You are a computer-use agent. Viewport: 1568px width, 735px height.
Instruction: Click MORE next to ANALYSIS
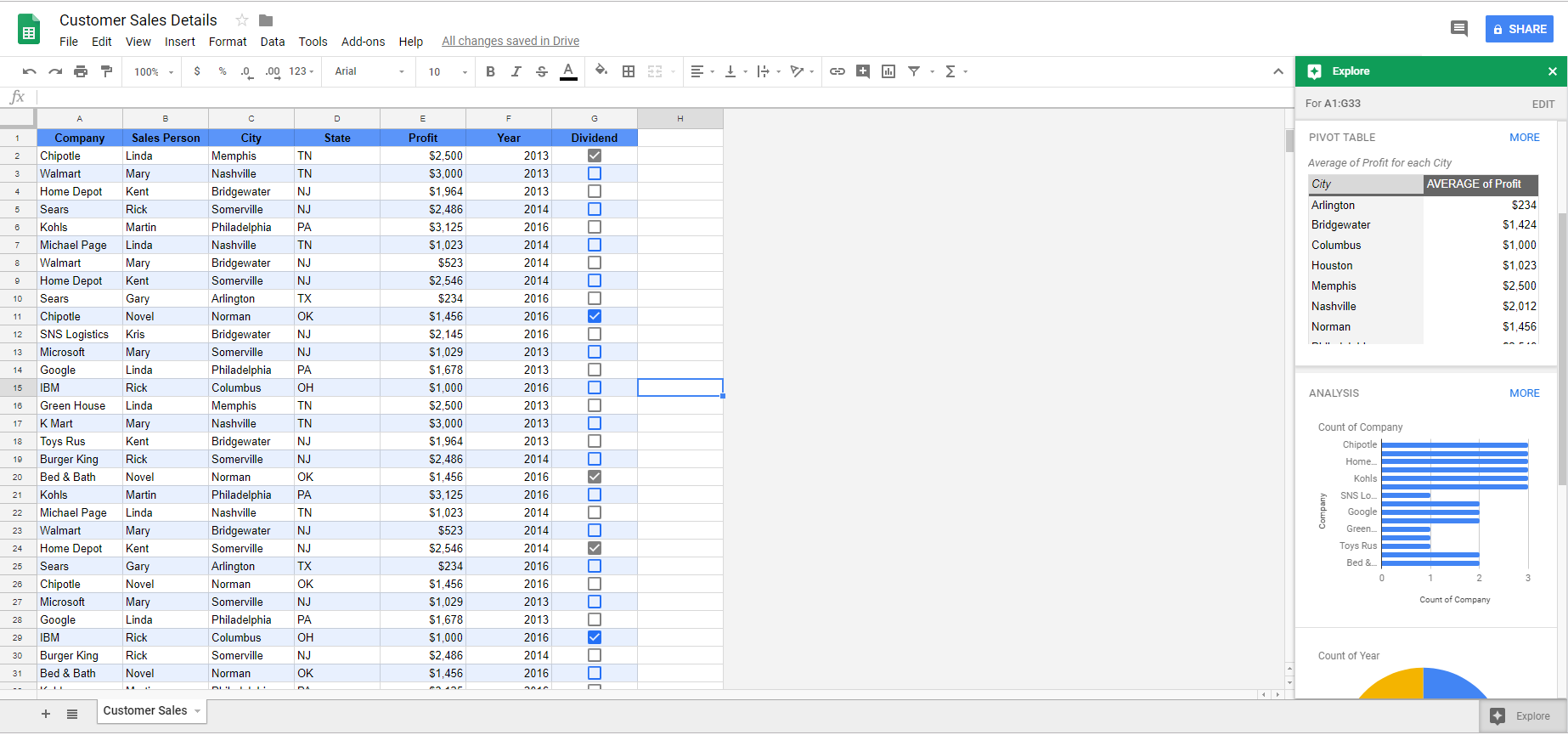coord(1525,393)
